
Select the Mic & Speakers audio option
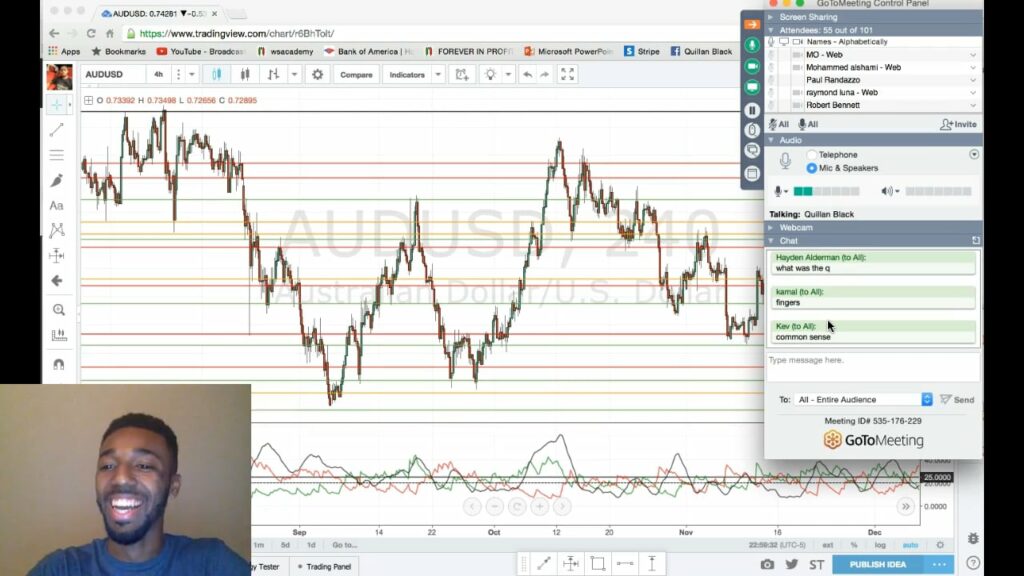tap(811, 168)
